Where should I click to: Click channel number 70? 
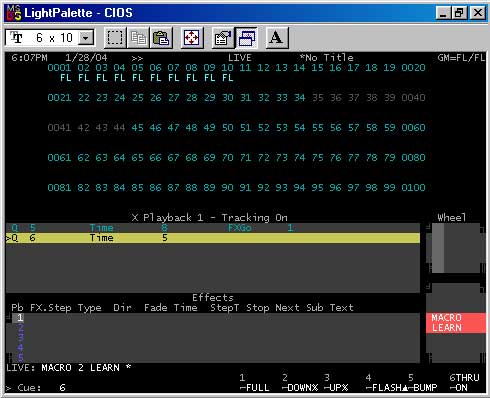(227, 158)
